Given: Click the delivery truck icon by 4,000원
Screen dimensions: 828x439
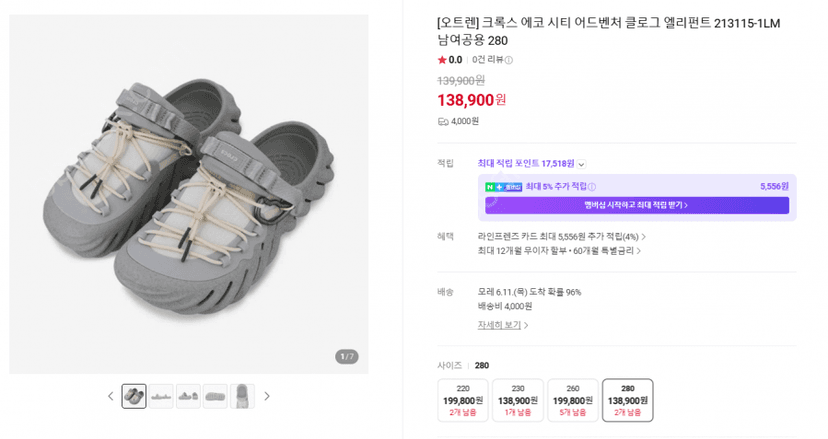Looking at the screenshot, I should (x=443, y=122).
